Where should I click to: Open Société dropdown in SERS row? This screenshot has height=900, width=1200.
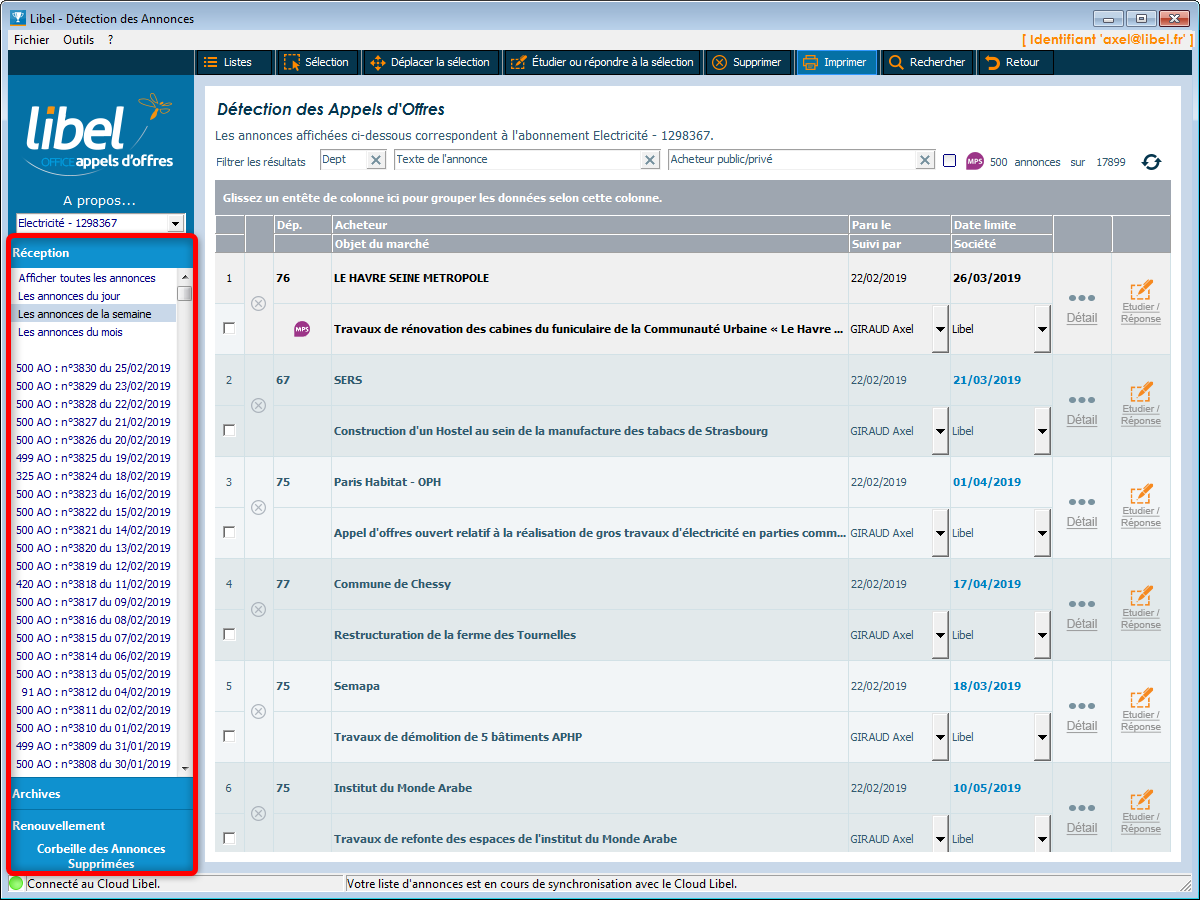pos(1042,431)
